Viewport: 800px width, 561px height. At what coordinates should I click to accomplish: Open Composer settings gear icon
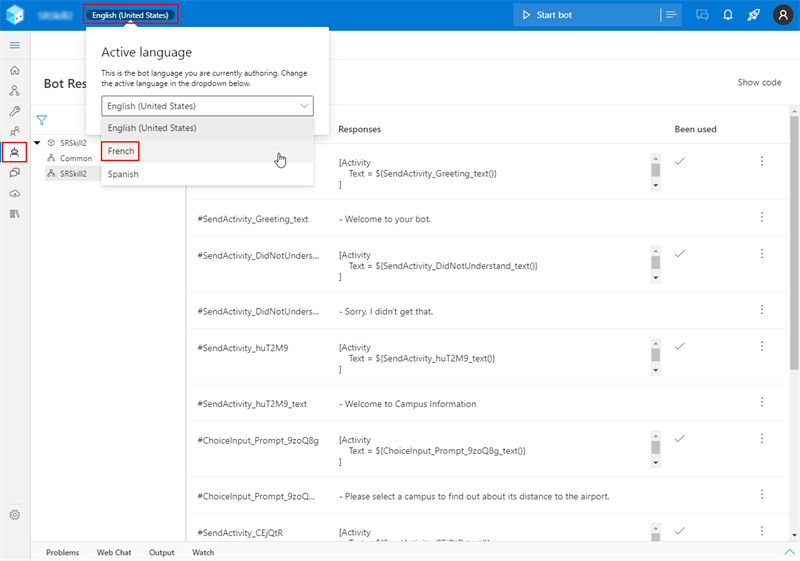point(14,515)
